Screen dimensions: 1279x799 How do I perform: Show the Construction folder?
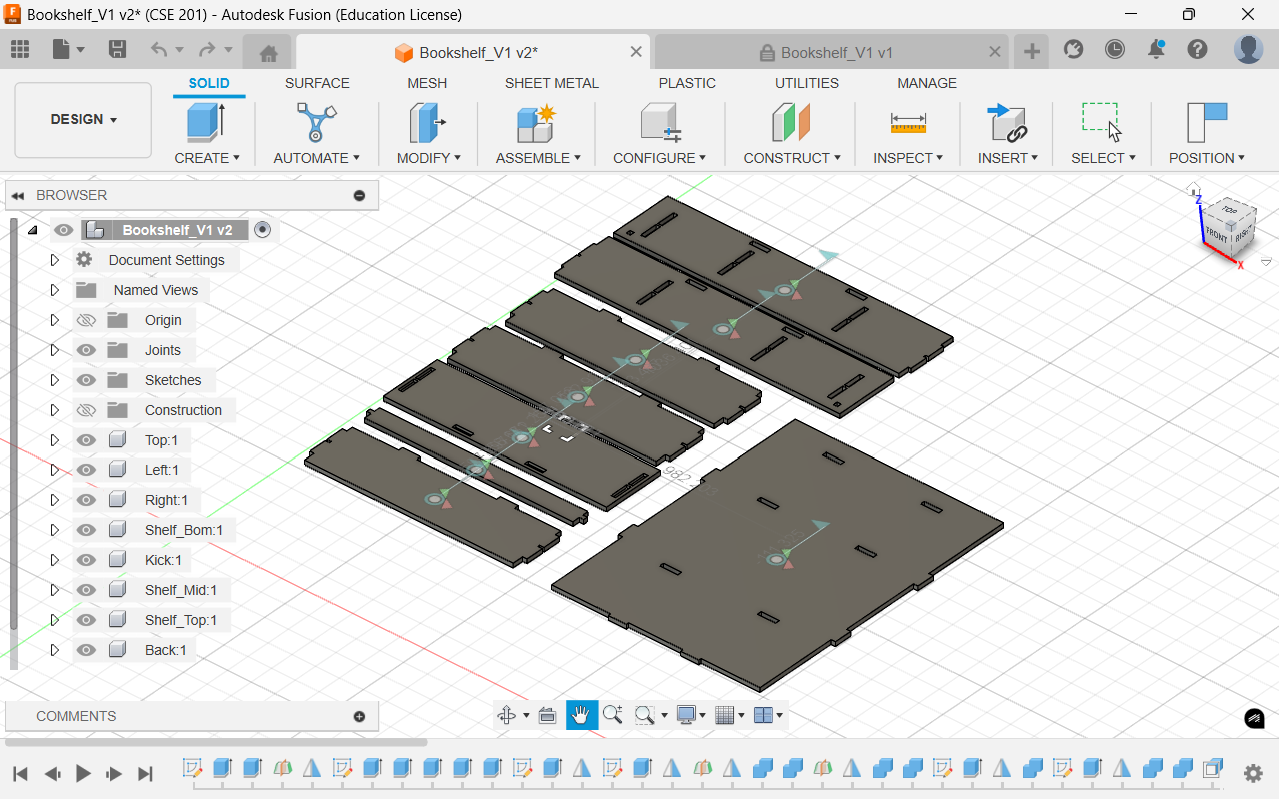click(86, 410)
